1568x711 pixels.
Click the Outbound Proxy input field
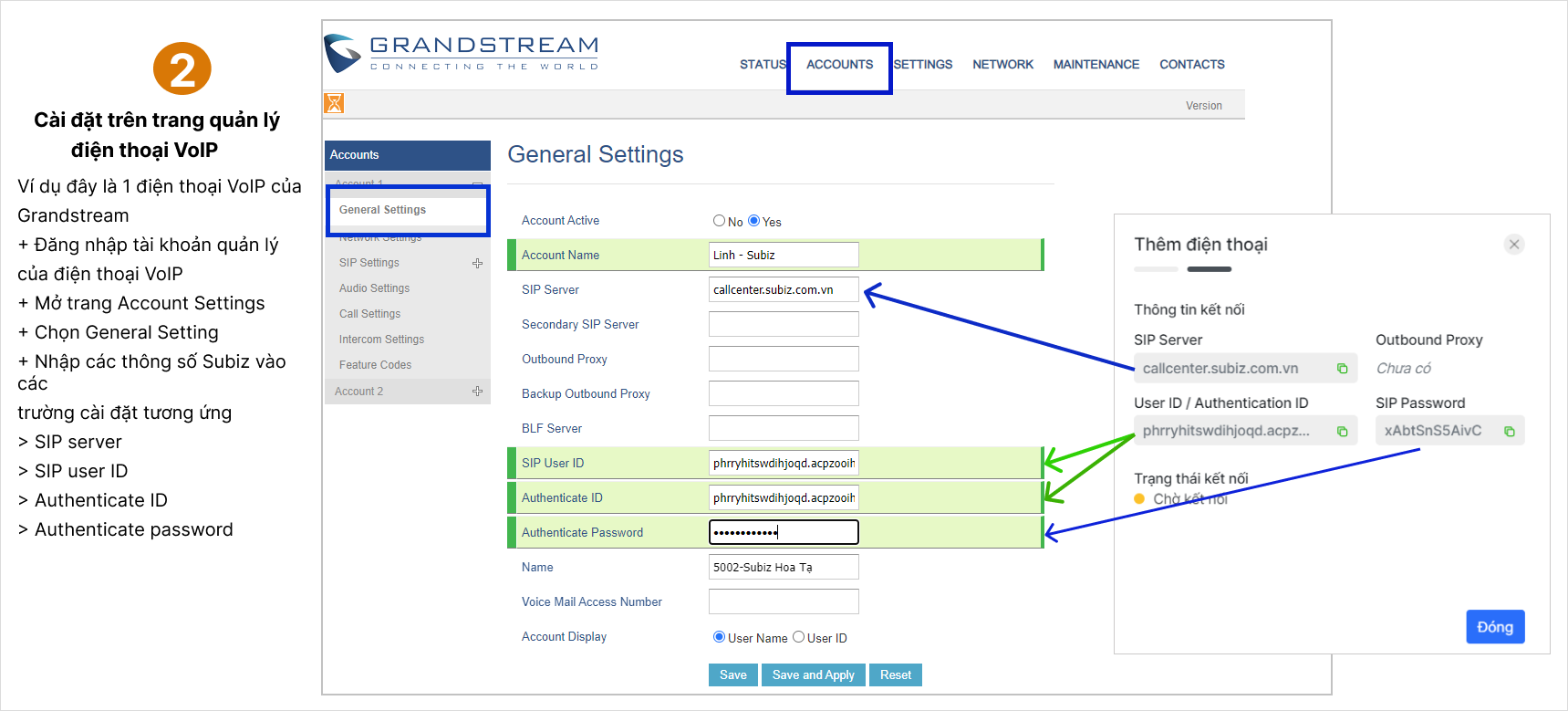pos(783,359)
